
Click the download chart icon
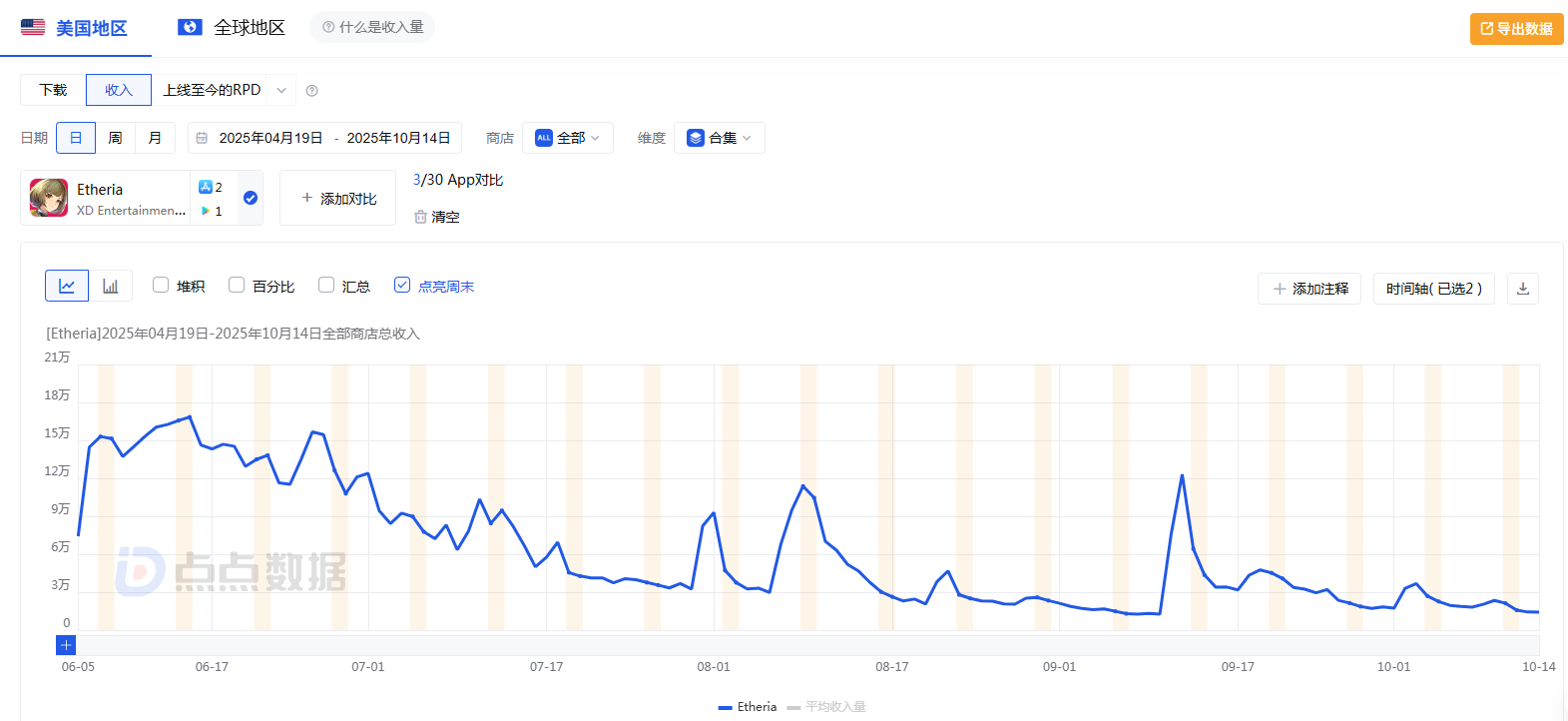[x=1522, y=289]
